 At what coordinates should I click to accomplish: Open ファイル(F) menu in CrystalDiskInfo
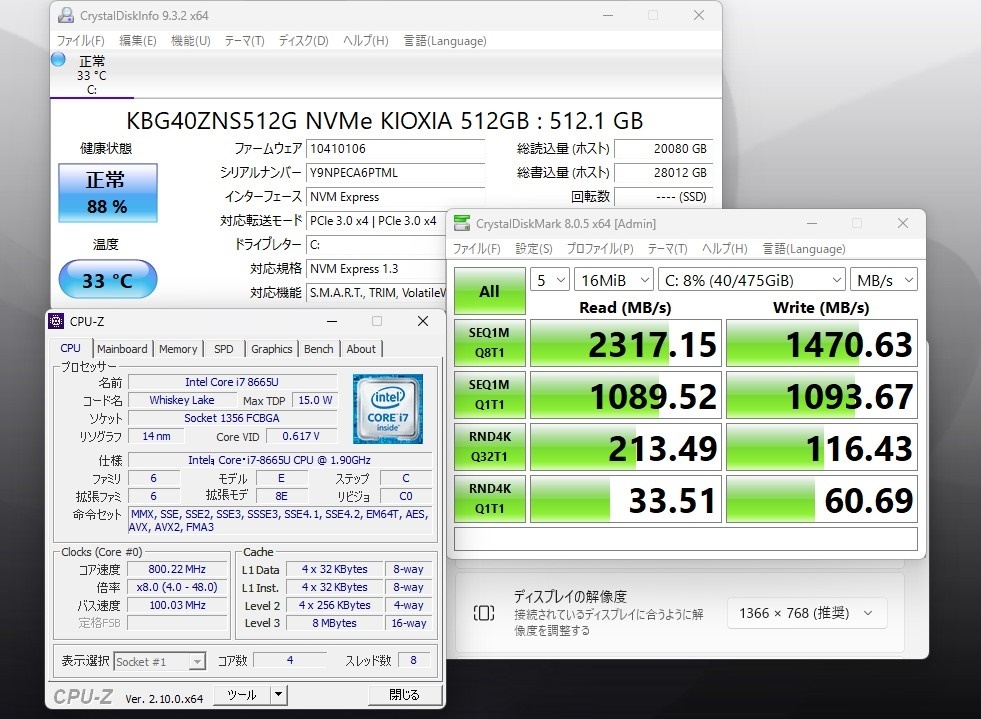[x=80, y=41]
